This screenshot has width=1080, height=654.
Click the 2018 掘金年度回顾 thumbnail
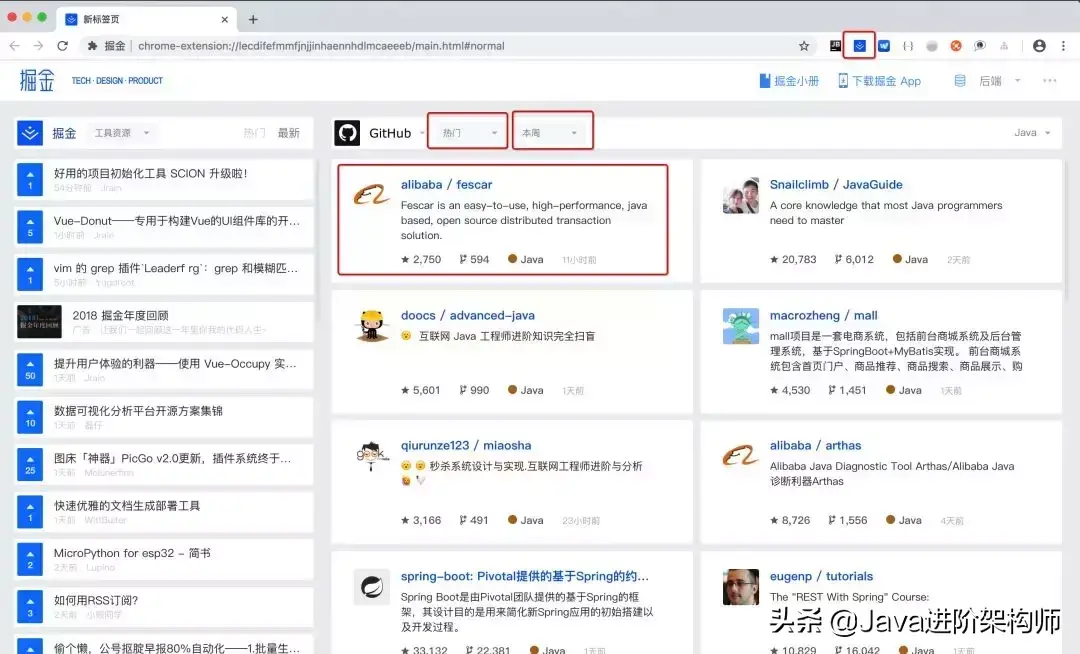39,321
